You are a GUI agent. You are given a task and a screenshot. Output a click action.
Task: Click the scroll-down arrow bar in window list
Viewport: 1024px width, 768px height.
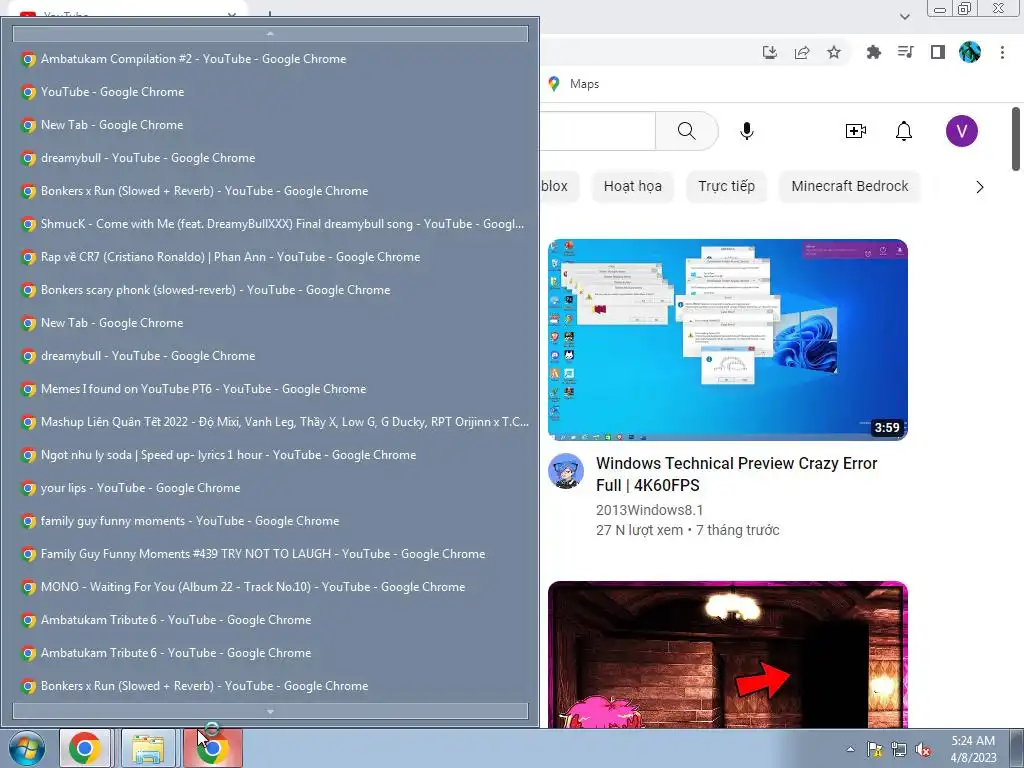coord(270,711)
